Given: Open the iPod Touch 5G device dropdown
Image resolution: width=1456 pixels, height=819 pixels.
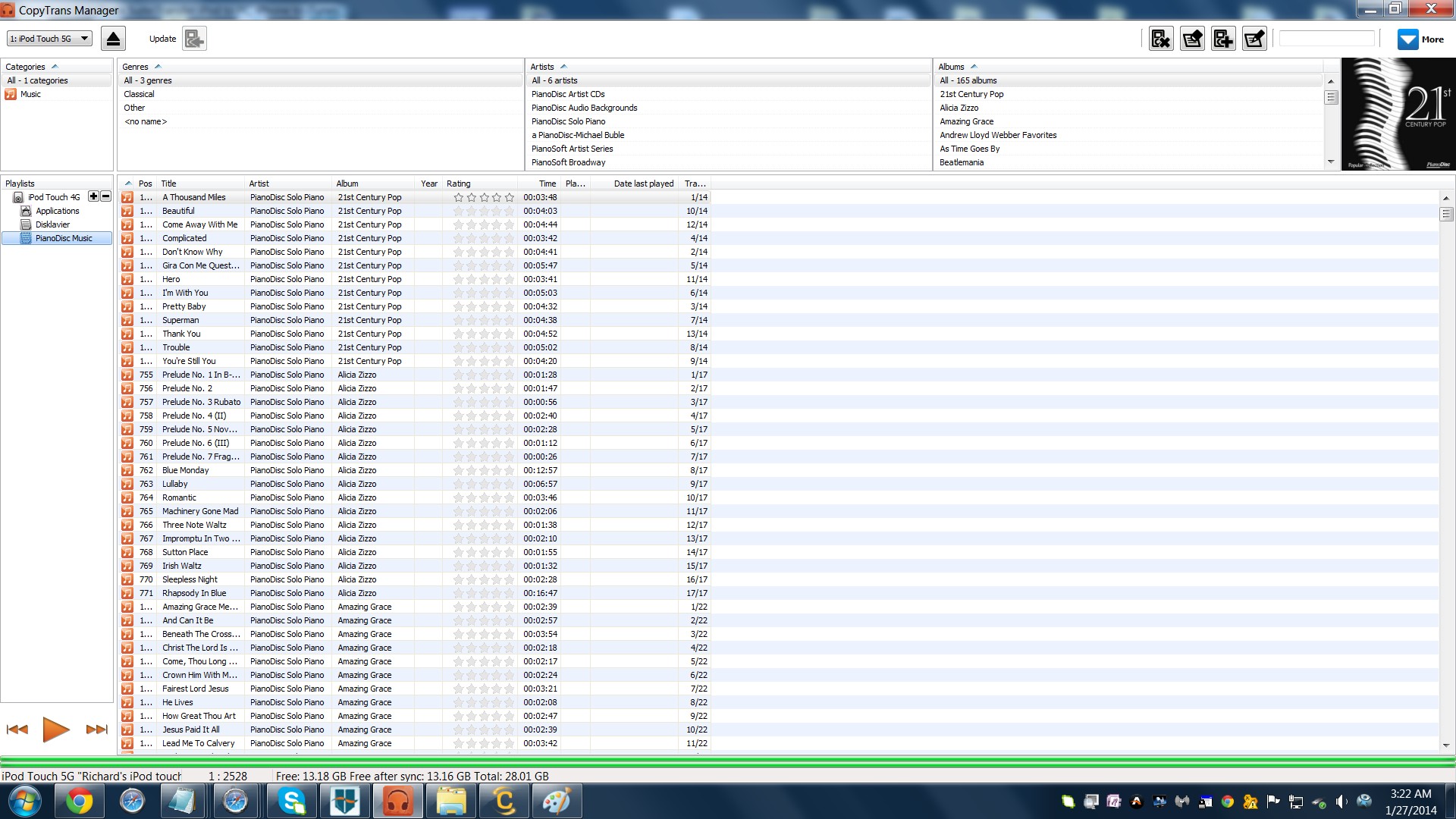Looking at the screenshot, I should coord(49,39).
